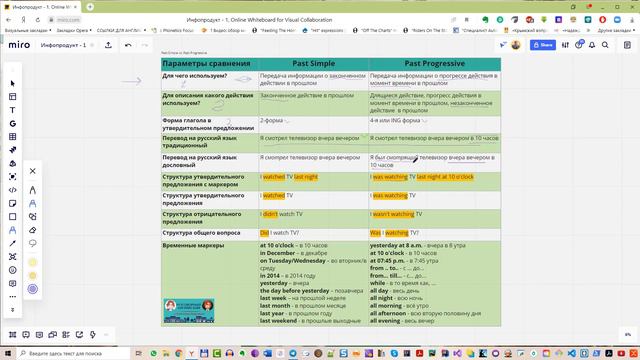Open the "Off The Charts" bookmark

(x=374, y=30)
